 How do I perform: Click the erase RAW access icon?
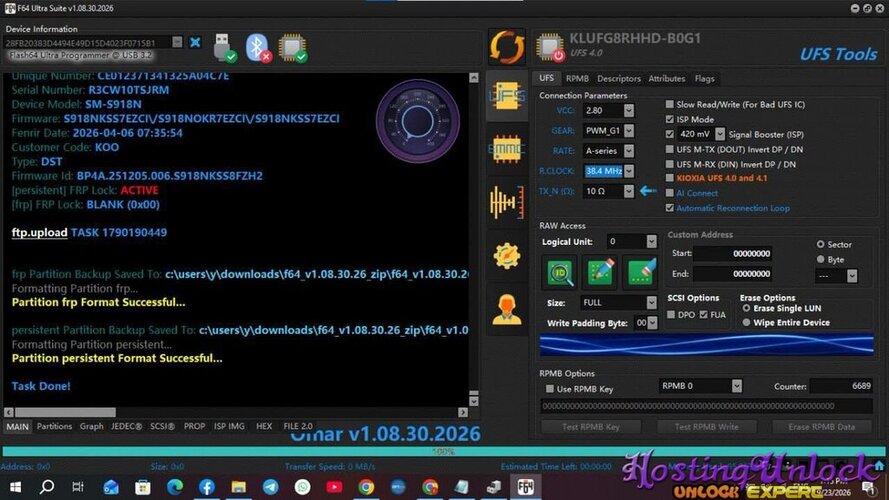tap(640, 272)
